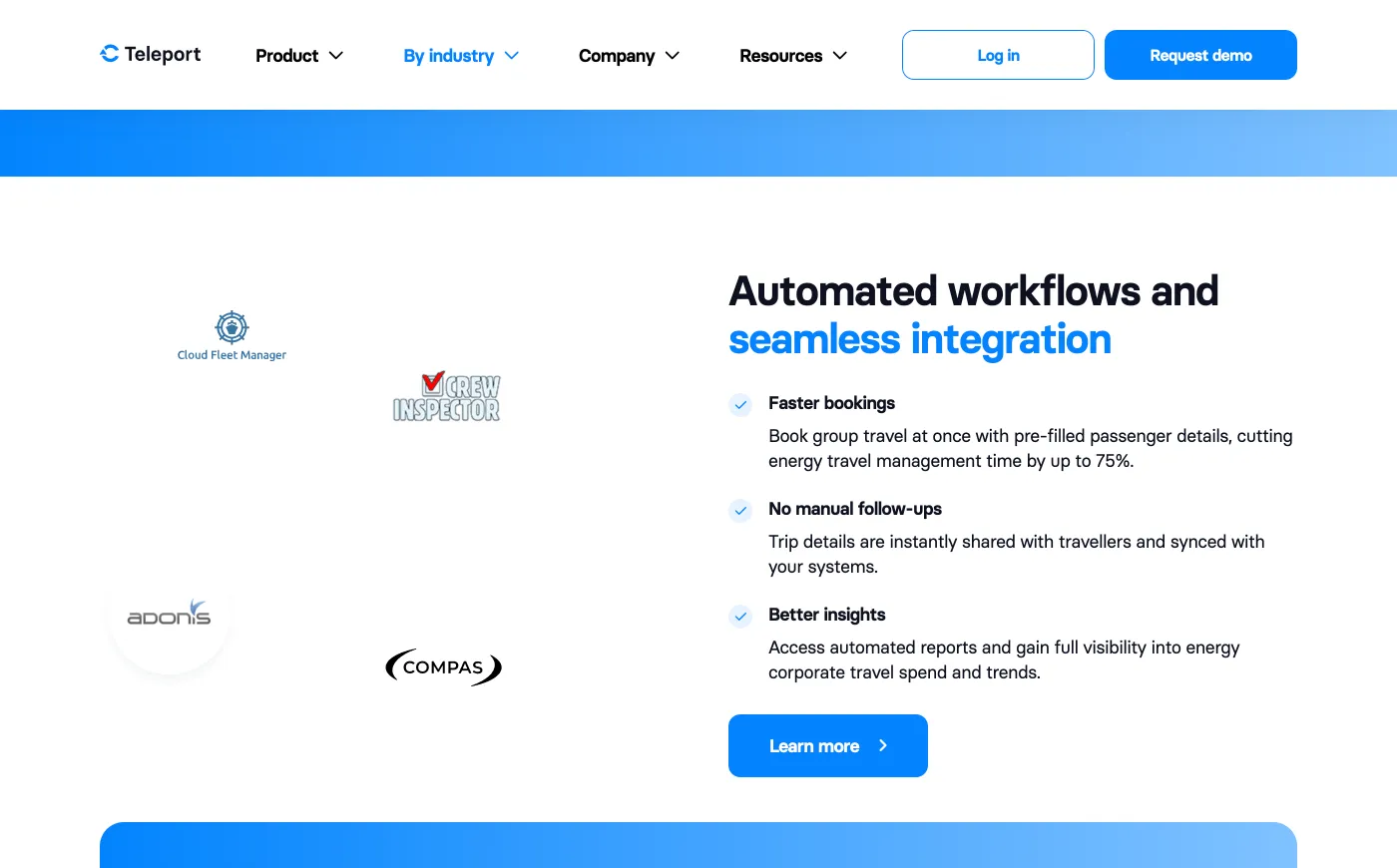Click the checkmark beside No manual follow-ups
The image size is (1397, 868).
[740, 511]
